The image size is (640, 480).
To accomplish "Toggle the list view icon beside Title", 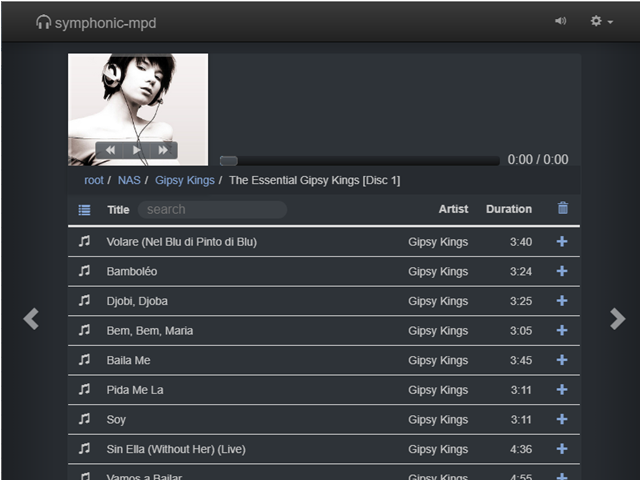I will pyautogui.click(x=84, y=210).
